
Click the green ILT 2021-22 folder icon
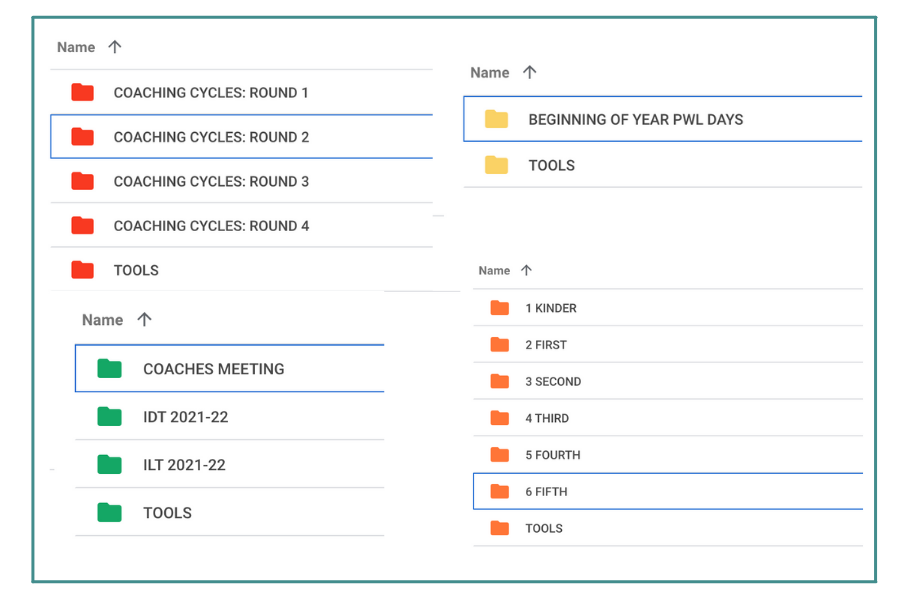pyautogui.click(x=109, y=465)
